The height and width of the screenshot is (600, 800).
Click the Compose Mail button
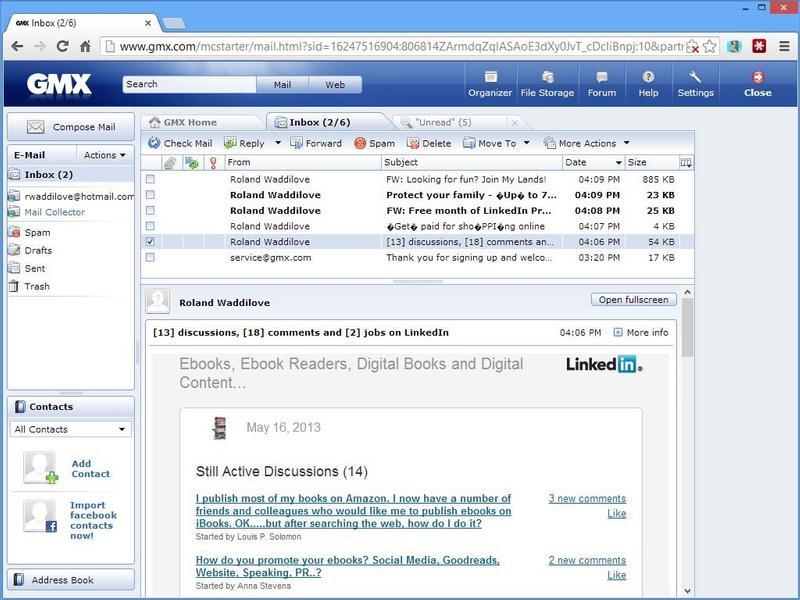click(71, 127)
